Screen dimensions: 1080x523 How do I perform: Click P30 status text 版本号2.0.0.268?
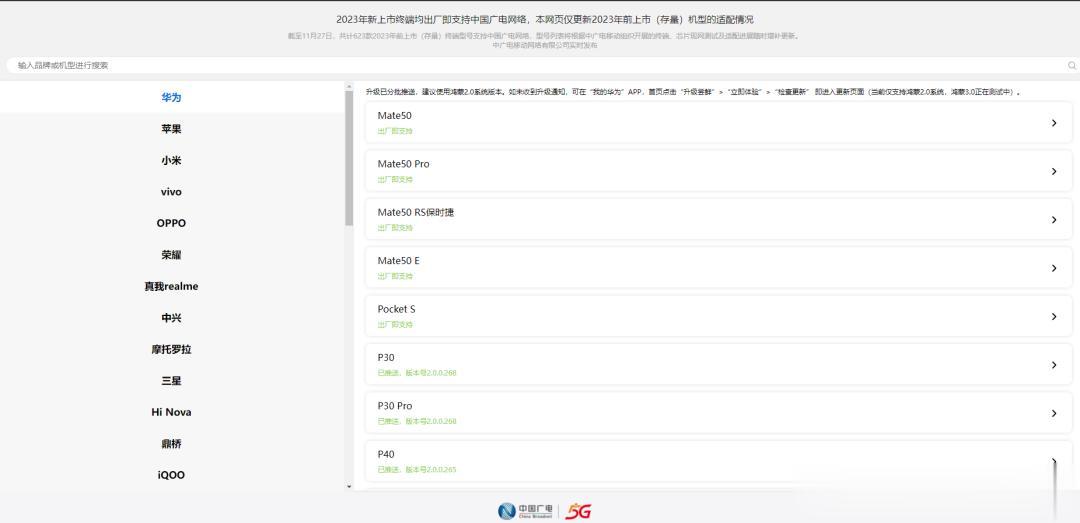tap(430, 373)
